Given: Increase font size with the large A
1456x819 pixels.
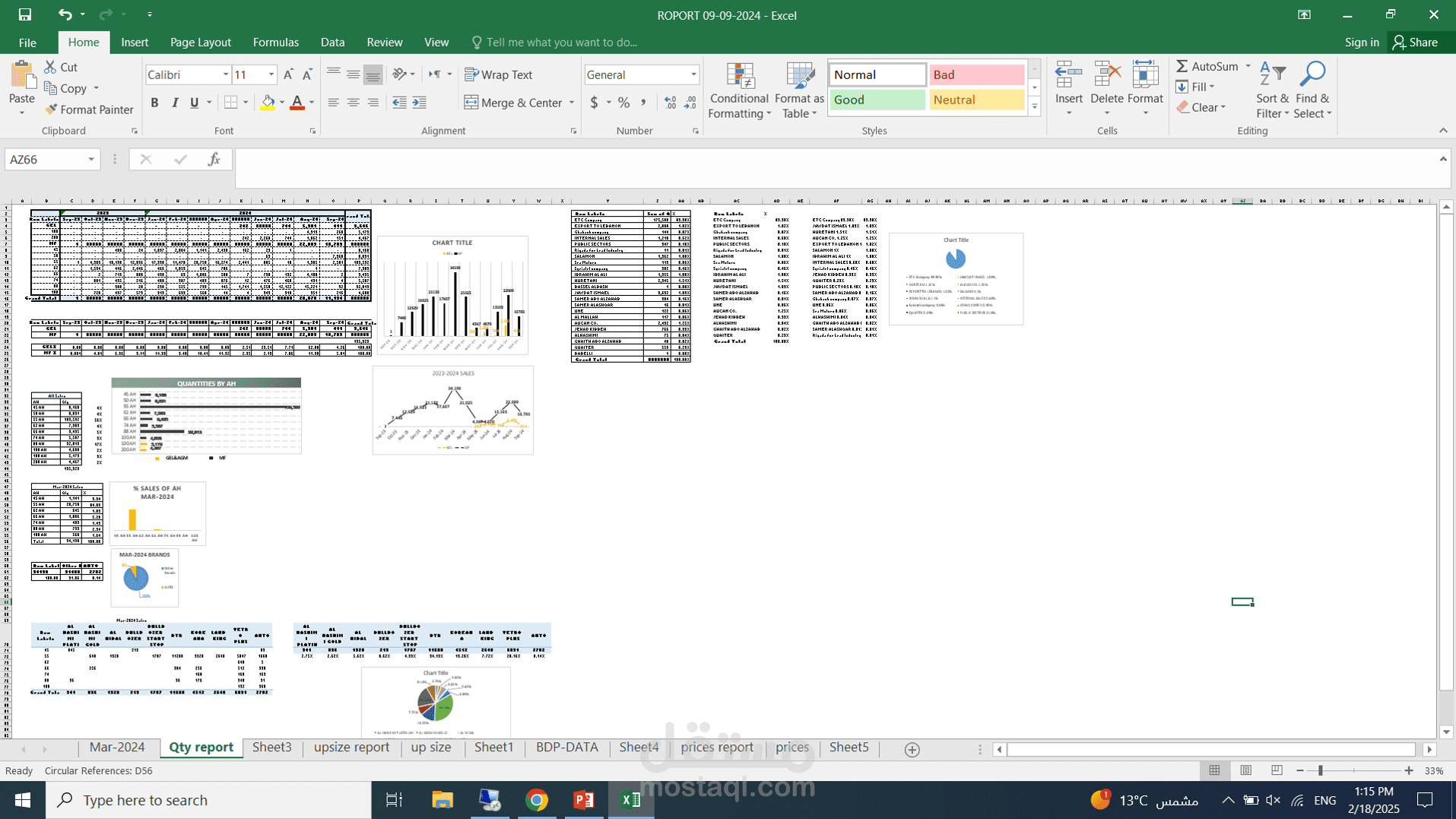Looking at the screenshot, I should click(288, 75).
